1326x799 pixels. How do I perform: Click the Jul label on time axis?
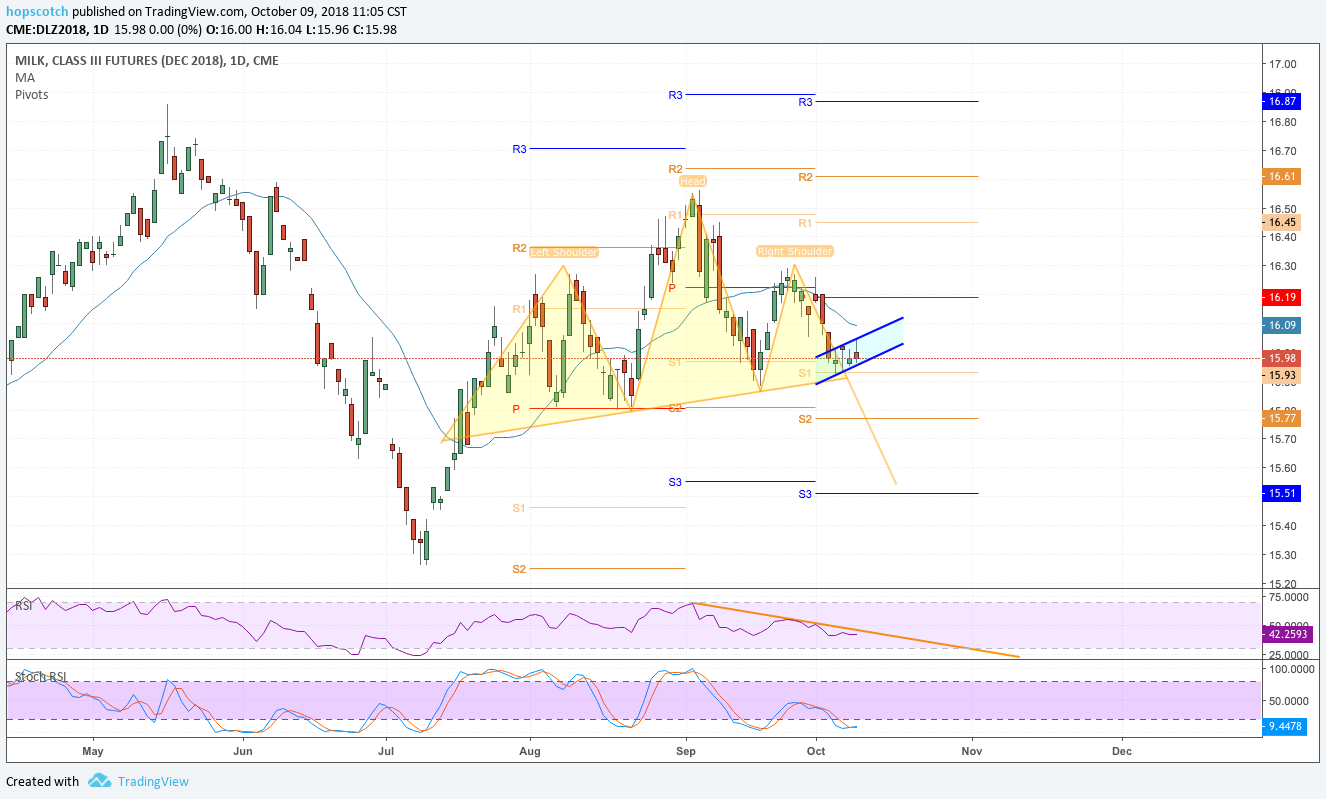click(386, 750)
